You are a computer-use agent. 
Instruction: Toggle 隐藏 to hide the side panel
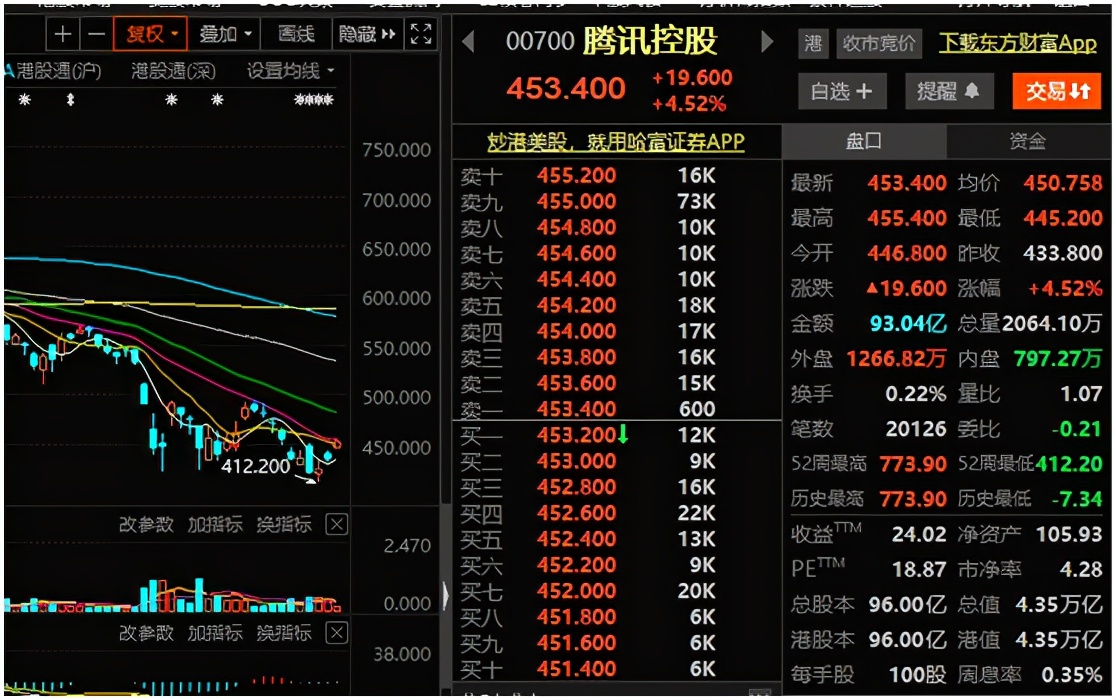(367, 35)
